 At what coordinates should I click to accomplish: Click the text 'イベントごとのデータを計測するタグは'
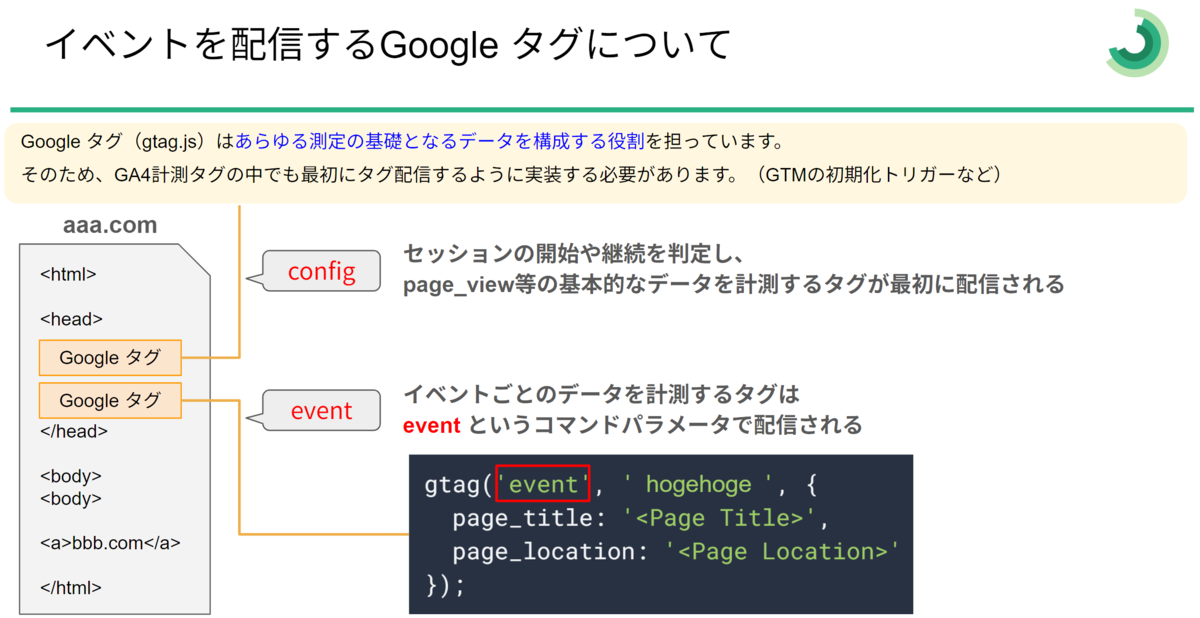coord(602,395)
